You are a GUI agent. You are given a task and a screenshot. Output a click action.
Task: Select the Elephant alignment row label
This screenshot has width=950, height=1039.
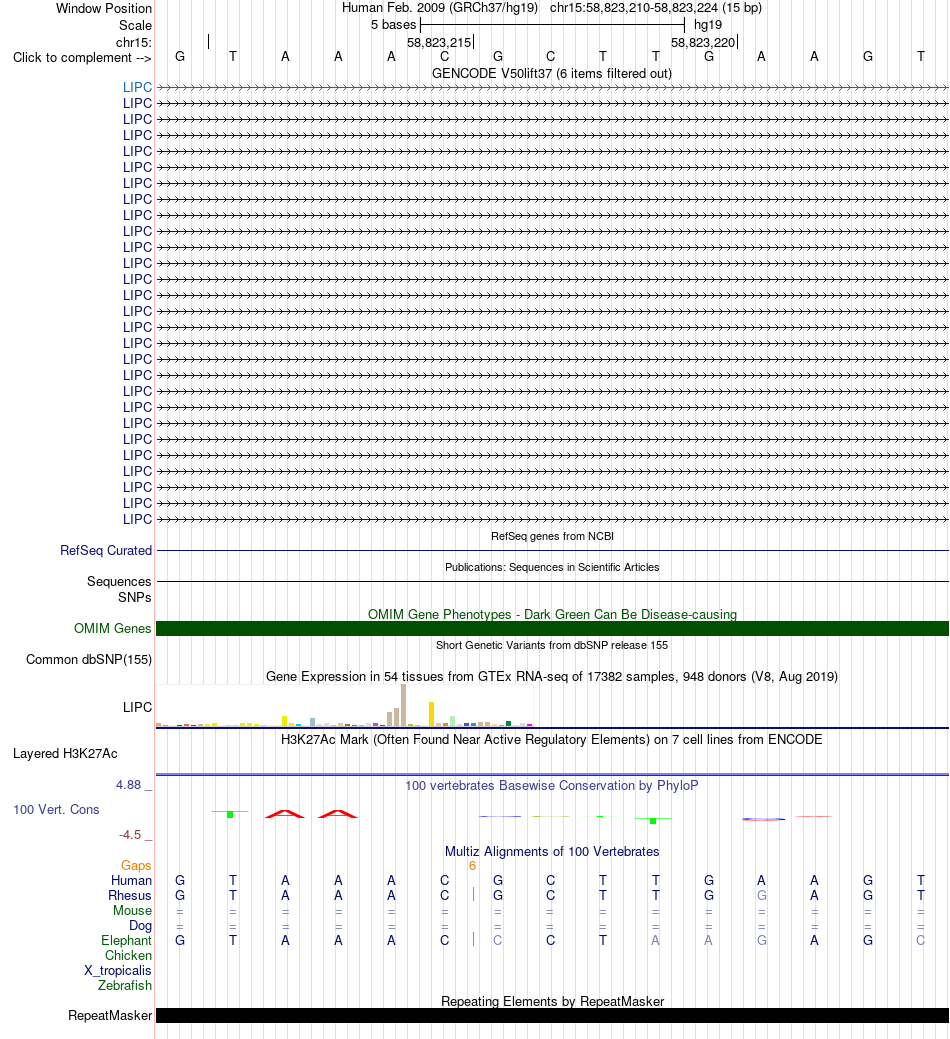(x=127, y=941)
